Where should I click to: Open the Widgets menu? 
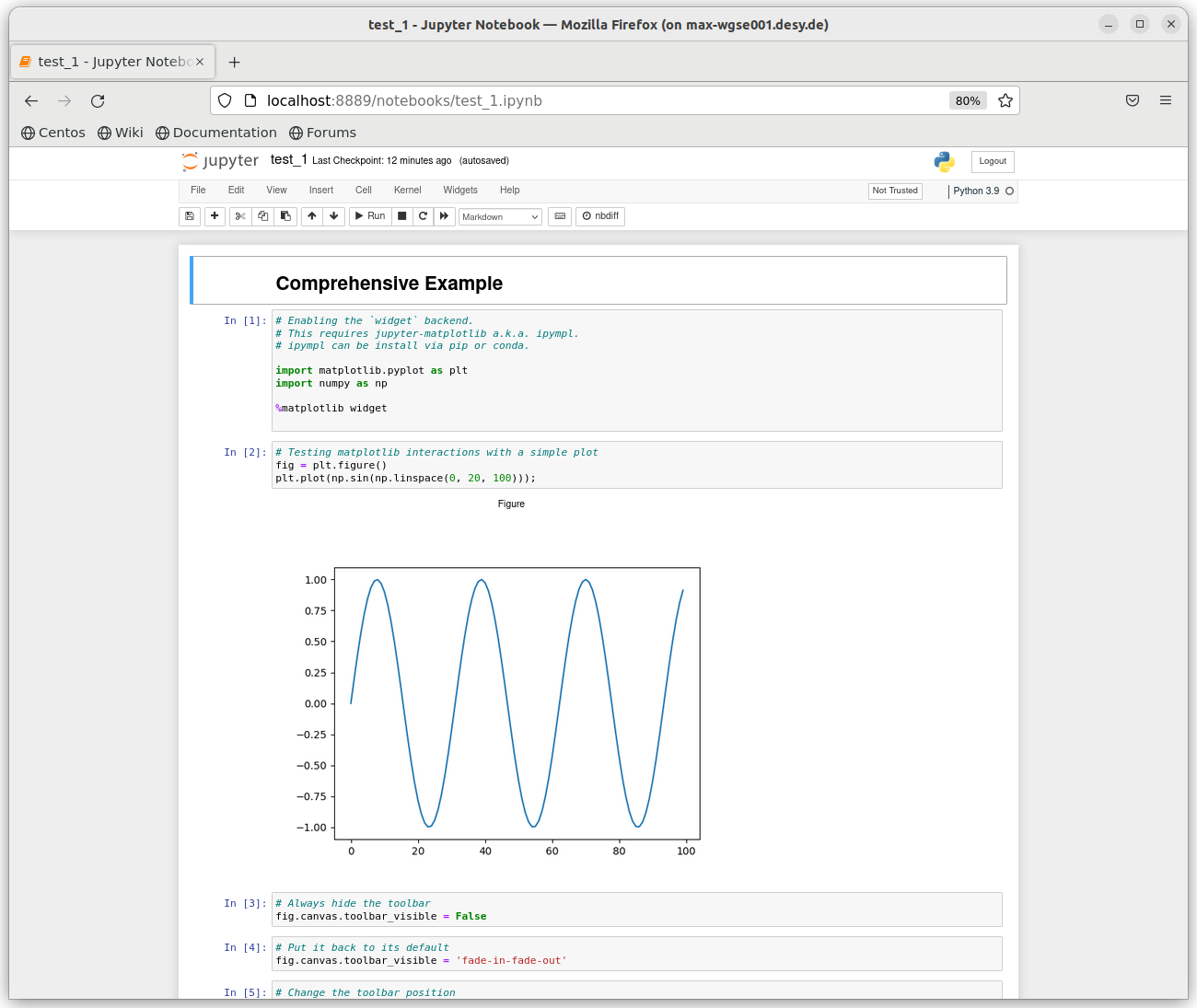(460, 191)
